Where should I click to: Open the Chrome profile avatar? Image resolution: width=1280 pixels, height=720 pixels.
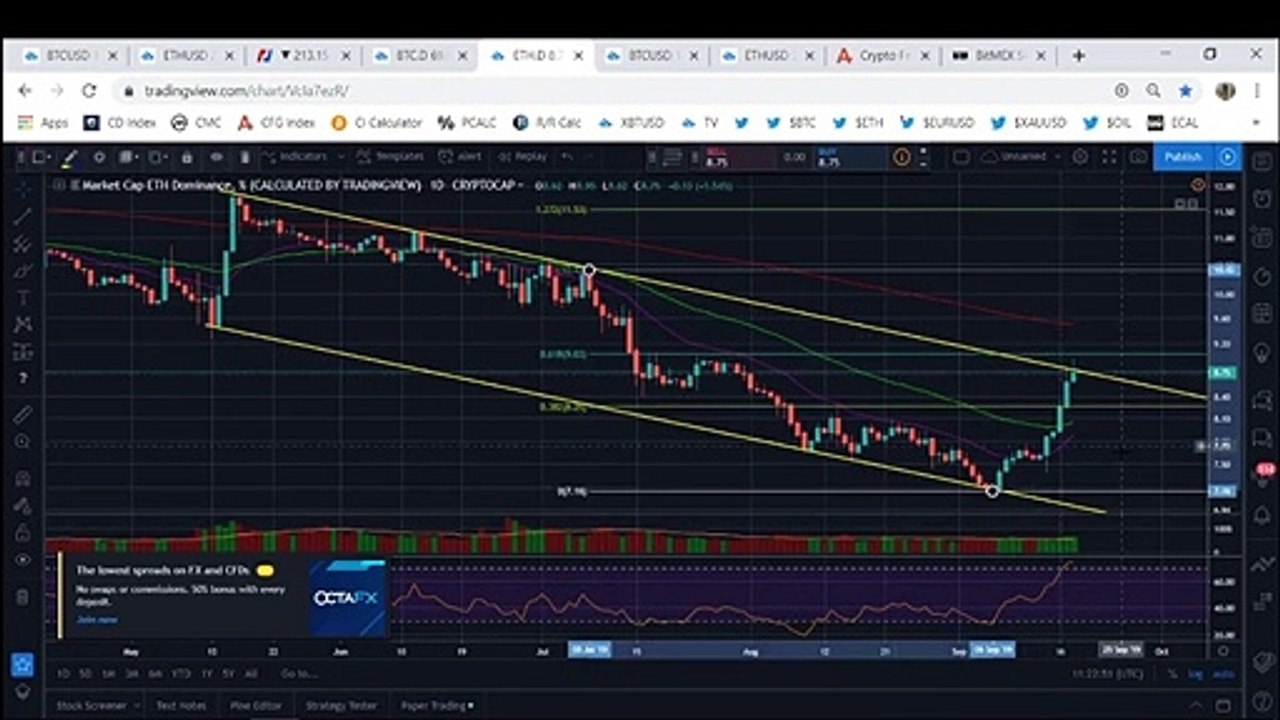1225,90
